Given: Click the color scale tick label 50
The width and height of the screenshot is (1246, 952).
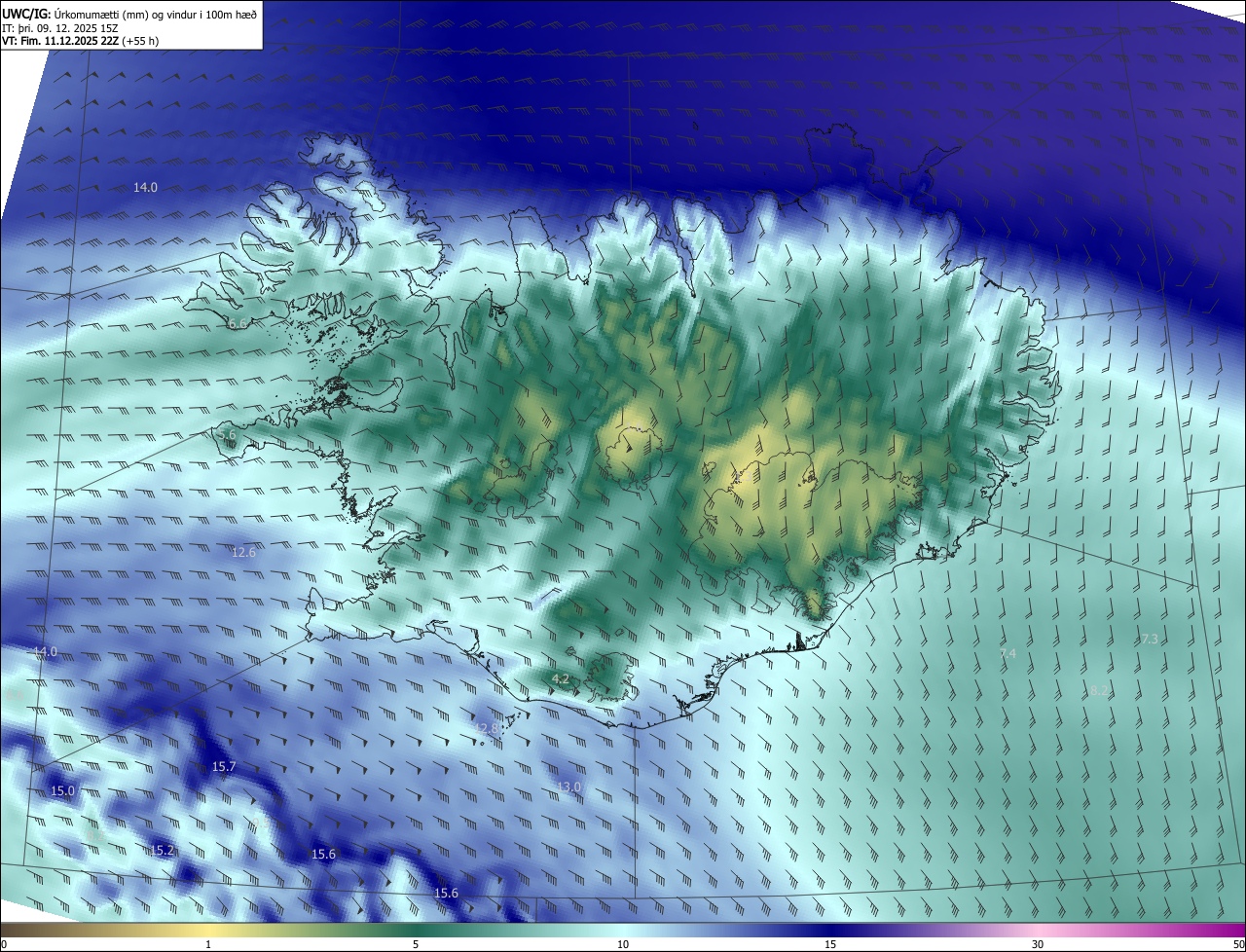Looking at the screenshot, I should [1238, 944].
